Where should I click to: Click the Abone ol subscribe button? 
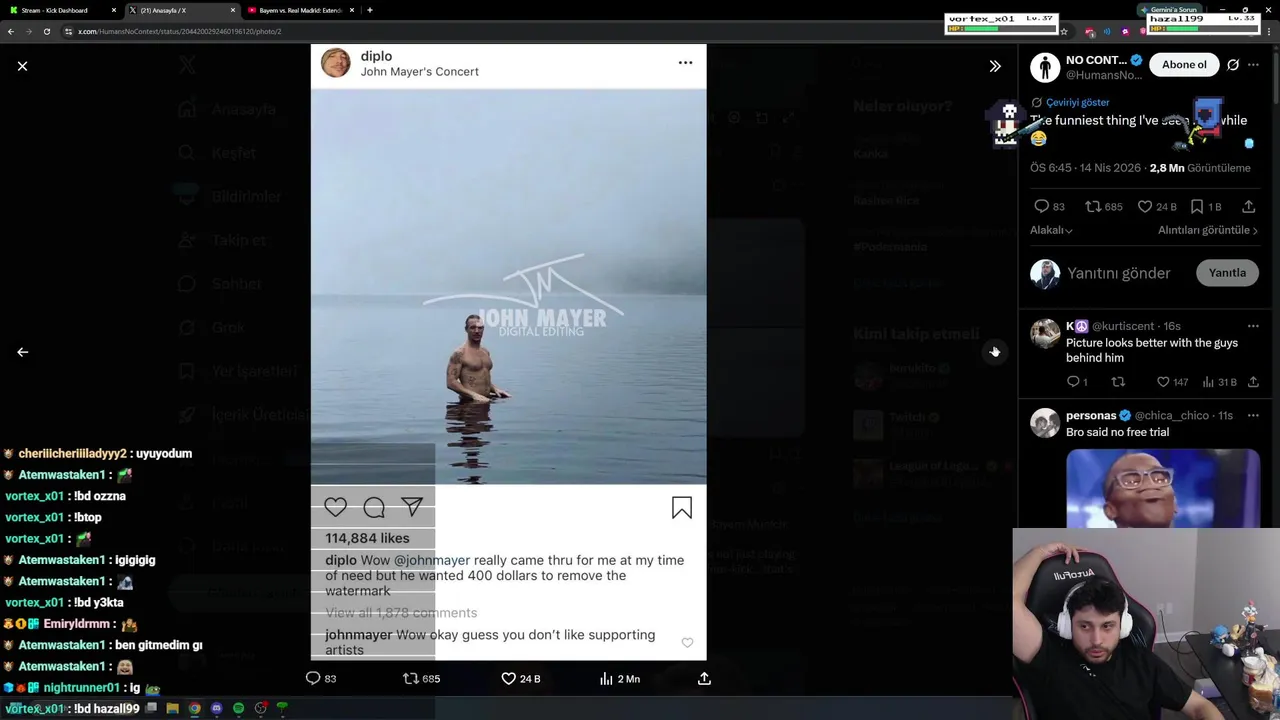pyautogui.click(x=1184, y=64)
